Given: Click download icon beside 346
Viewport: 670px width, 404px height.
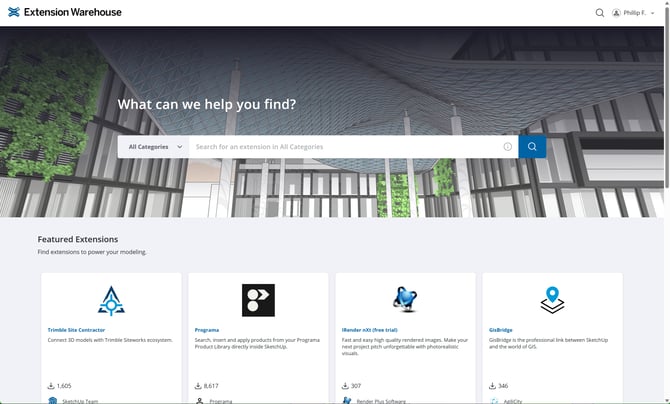Looking at the screenshot, I should coord(492,386).
